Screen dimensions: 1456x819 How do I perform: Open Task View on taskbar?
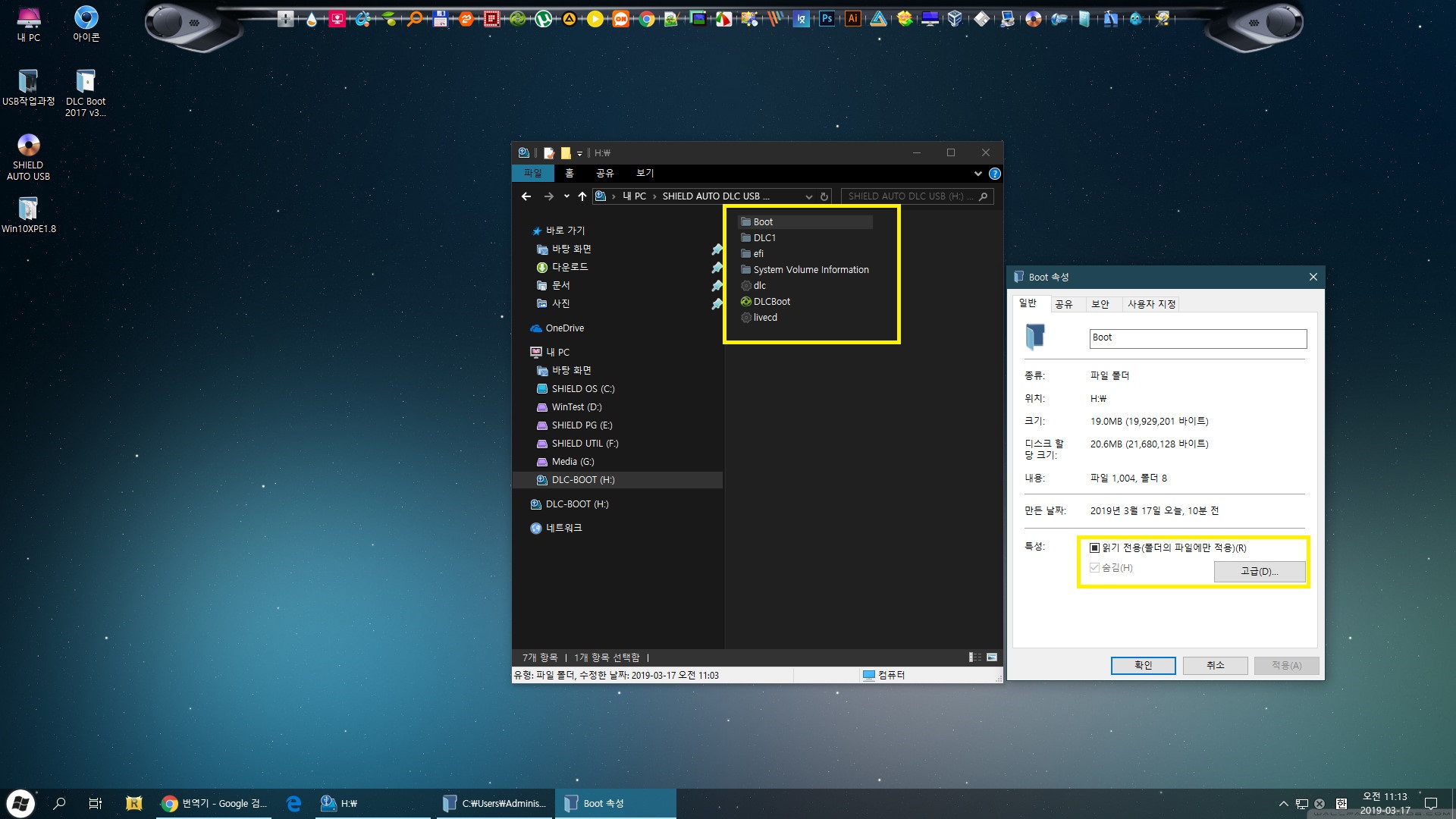point(96,803)
